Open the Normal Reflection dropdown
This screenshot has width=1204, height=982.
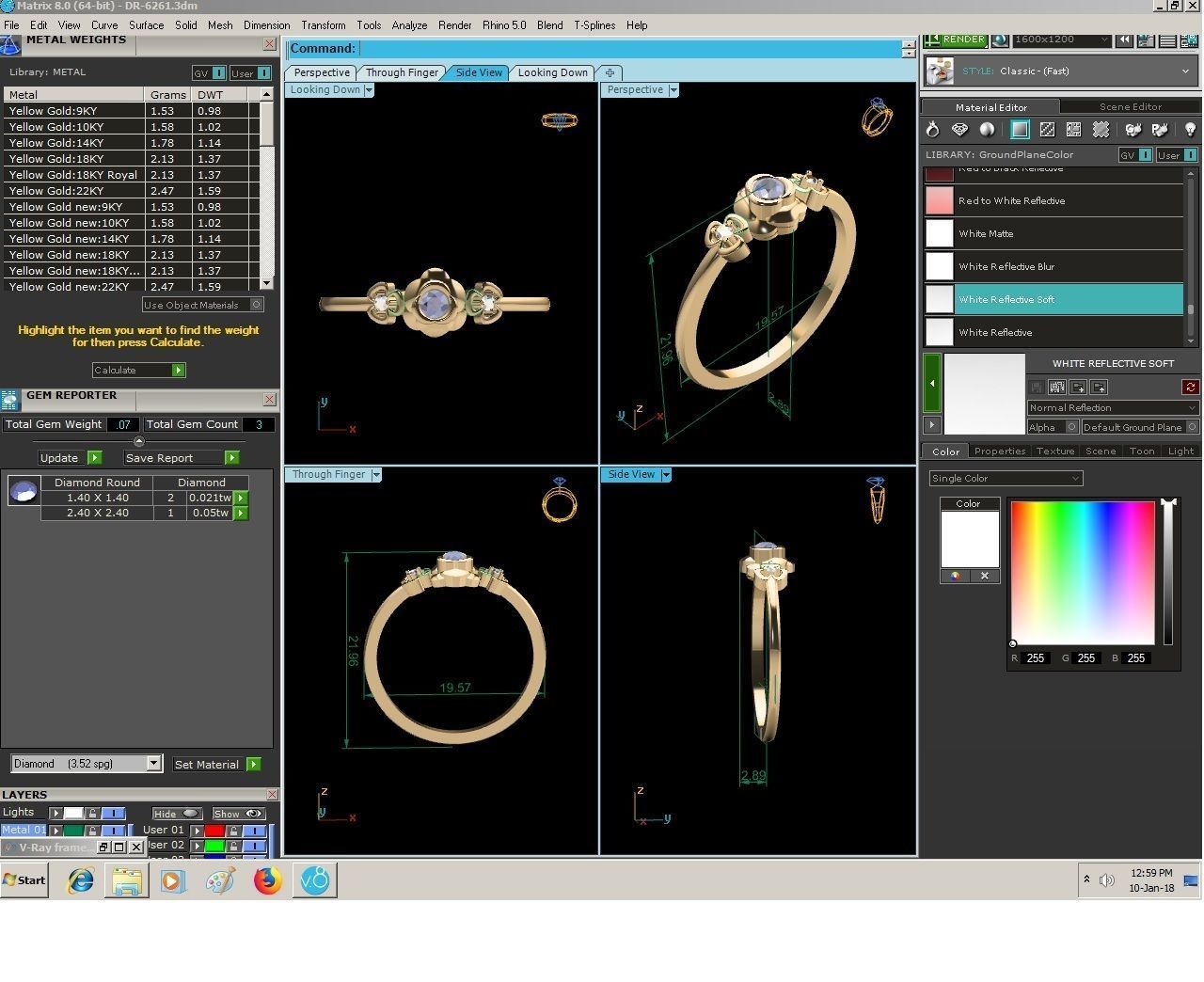tap(1113, 407)
